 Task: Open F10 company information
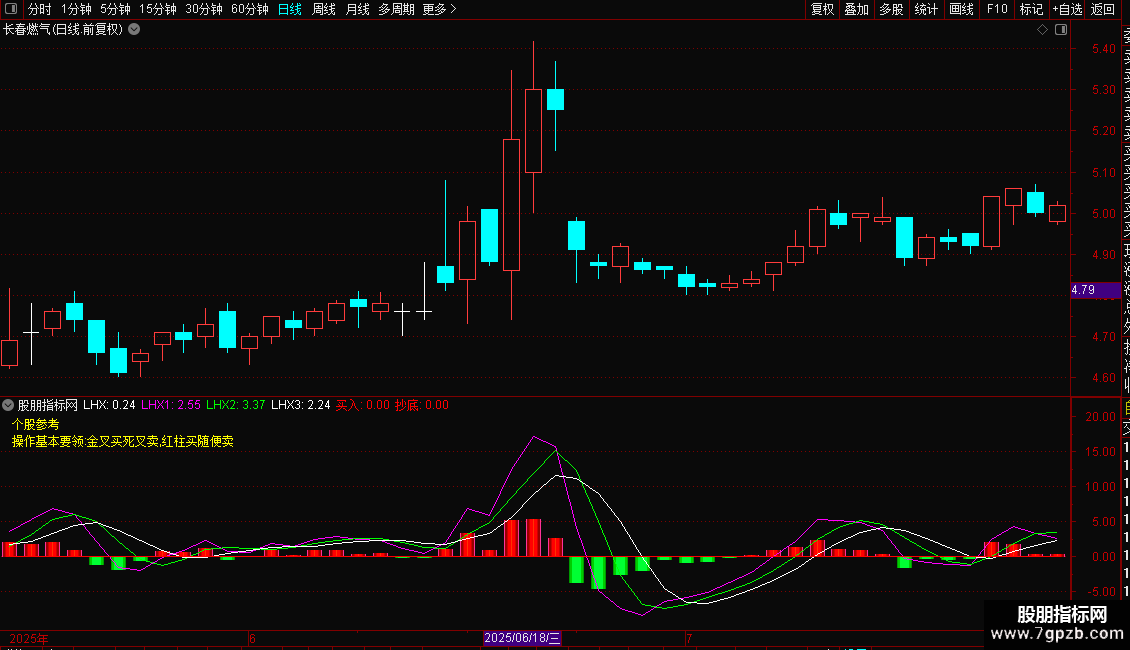pos(997,9)
